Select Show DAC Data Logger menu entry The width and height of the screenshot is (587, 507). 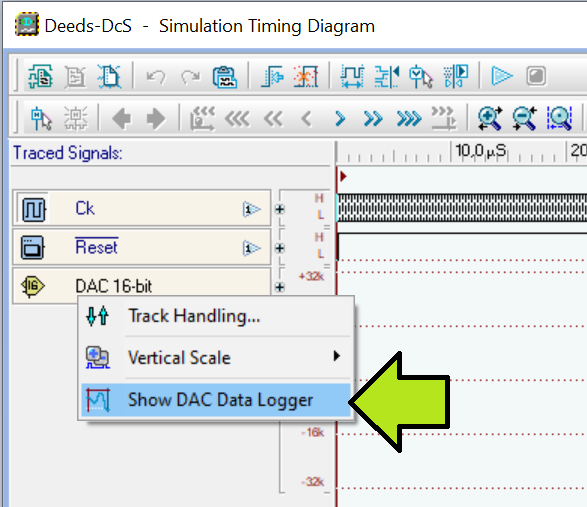[216, 400]
